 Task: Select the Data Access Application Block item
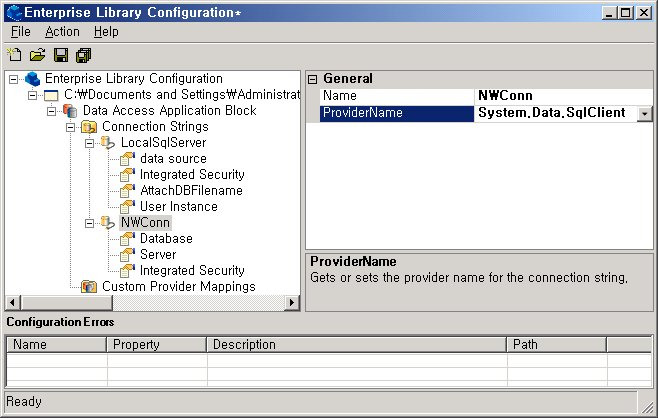(170, 111)
